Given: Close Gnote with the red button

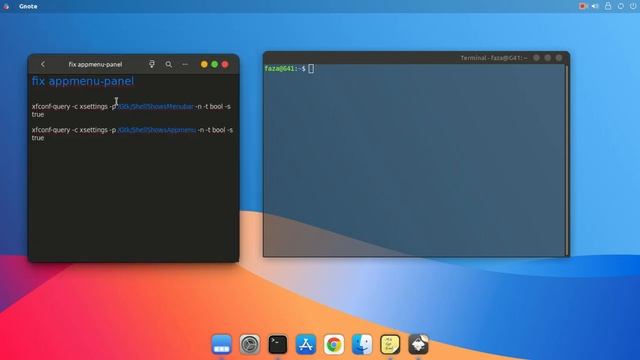Looking at the screenshot, I should tap(225, 64).
